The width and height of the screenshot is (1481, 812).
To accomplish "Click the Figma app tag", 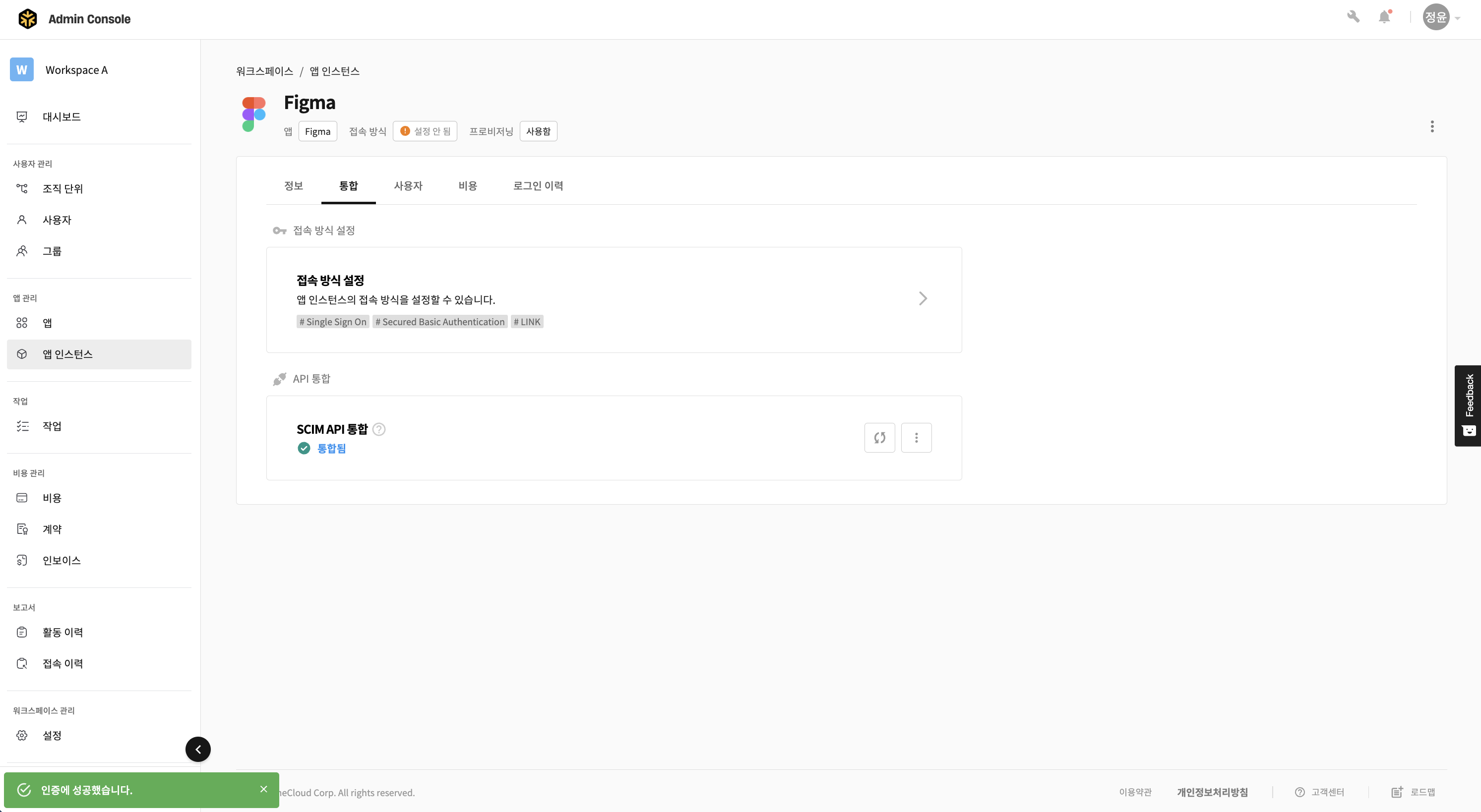I will coord(317,131).
